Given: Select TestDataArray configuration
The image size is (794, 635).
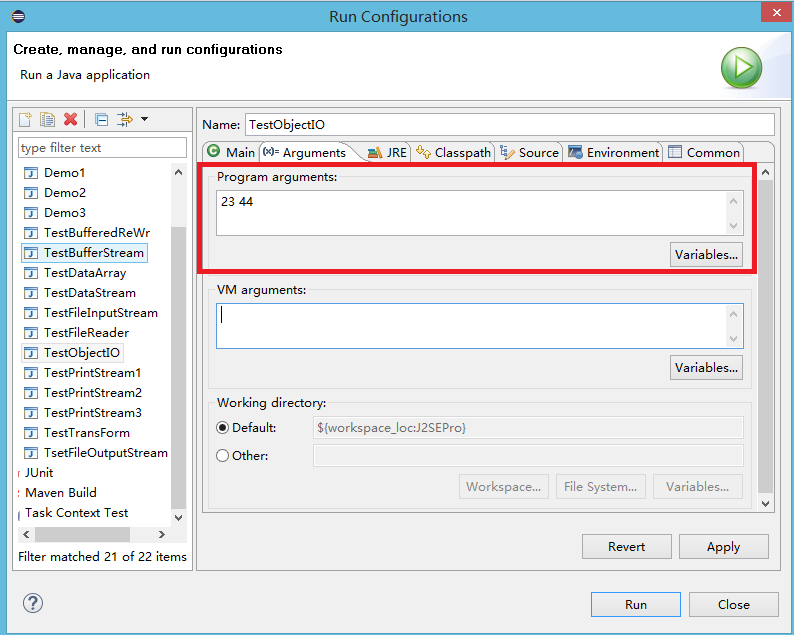Looking at the screenshot, I should tap(85, 273).
